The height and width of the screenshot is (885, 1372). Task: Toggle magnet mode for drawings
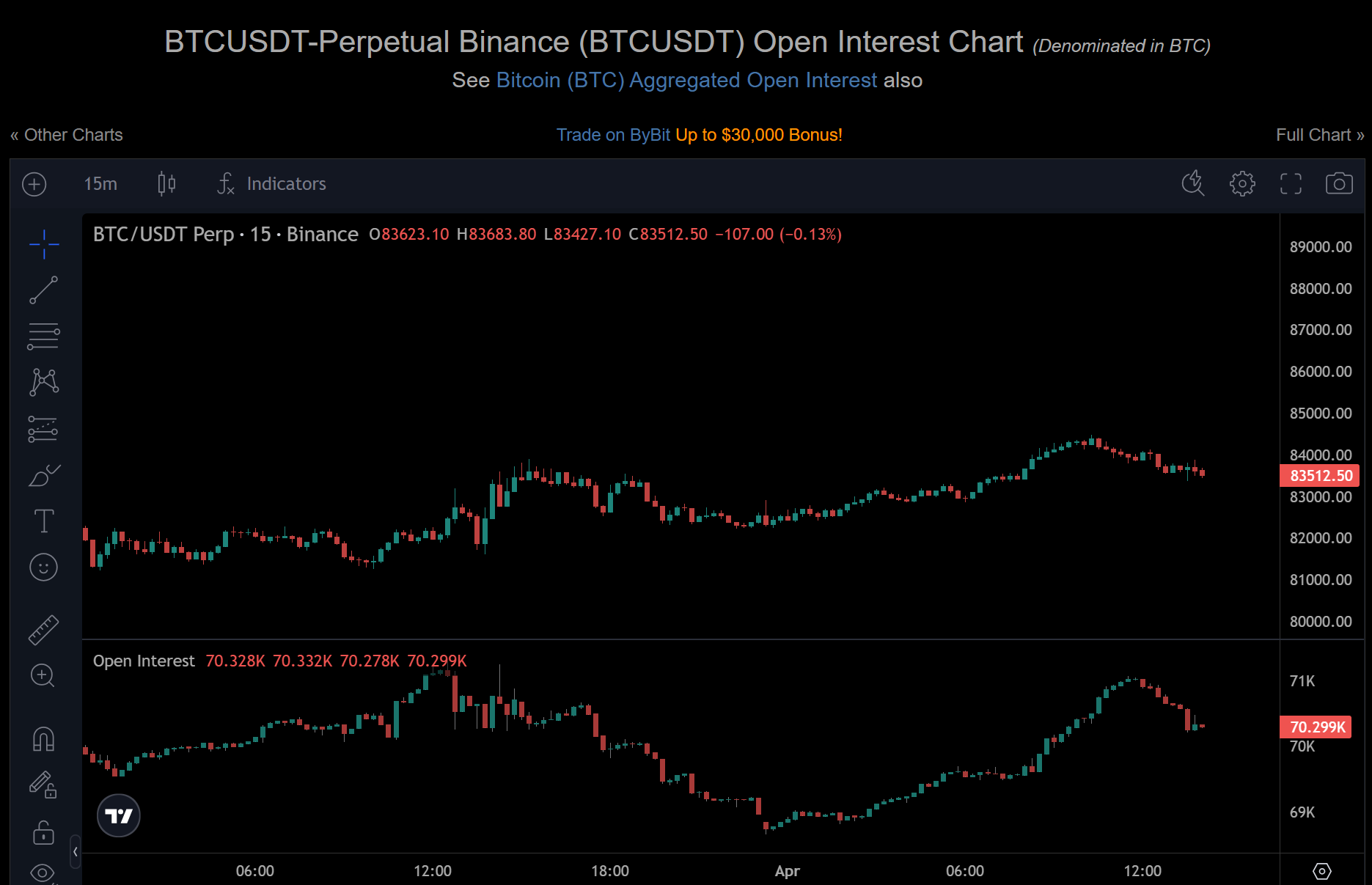pos(43,738)
